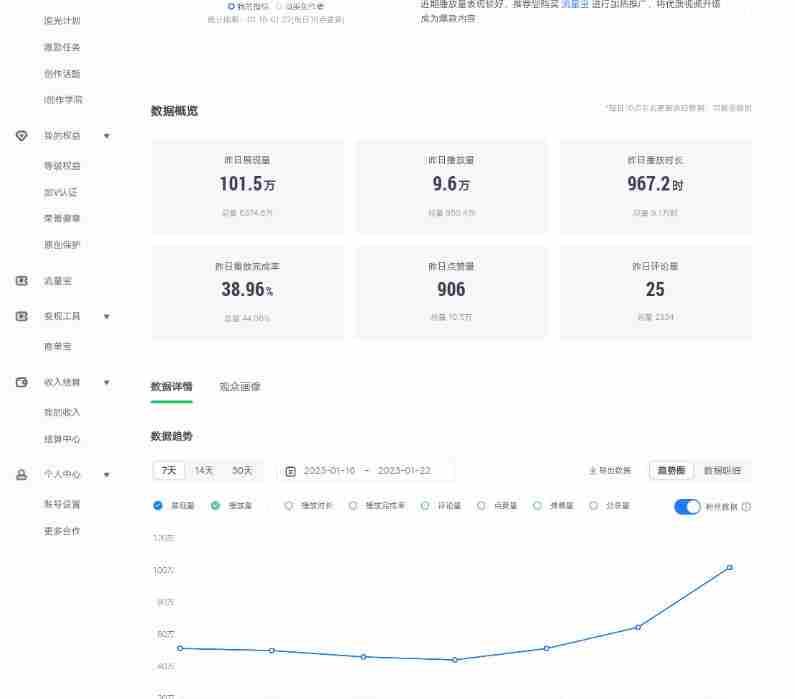Click the 9.6万 播放量 card

click(x=451, y=187)
